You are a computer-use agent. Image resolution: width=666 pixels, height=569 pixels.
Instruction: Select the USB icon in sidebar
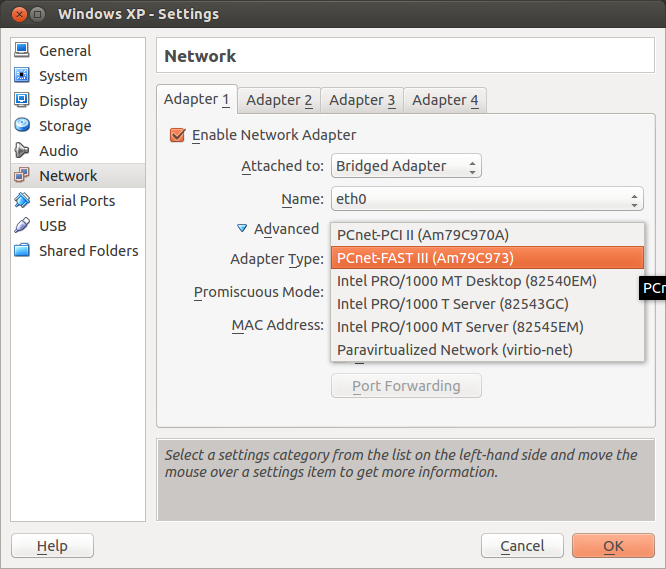[x=22, y=226]
